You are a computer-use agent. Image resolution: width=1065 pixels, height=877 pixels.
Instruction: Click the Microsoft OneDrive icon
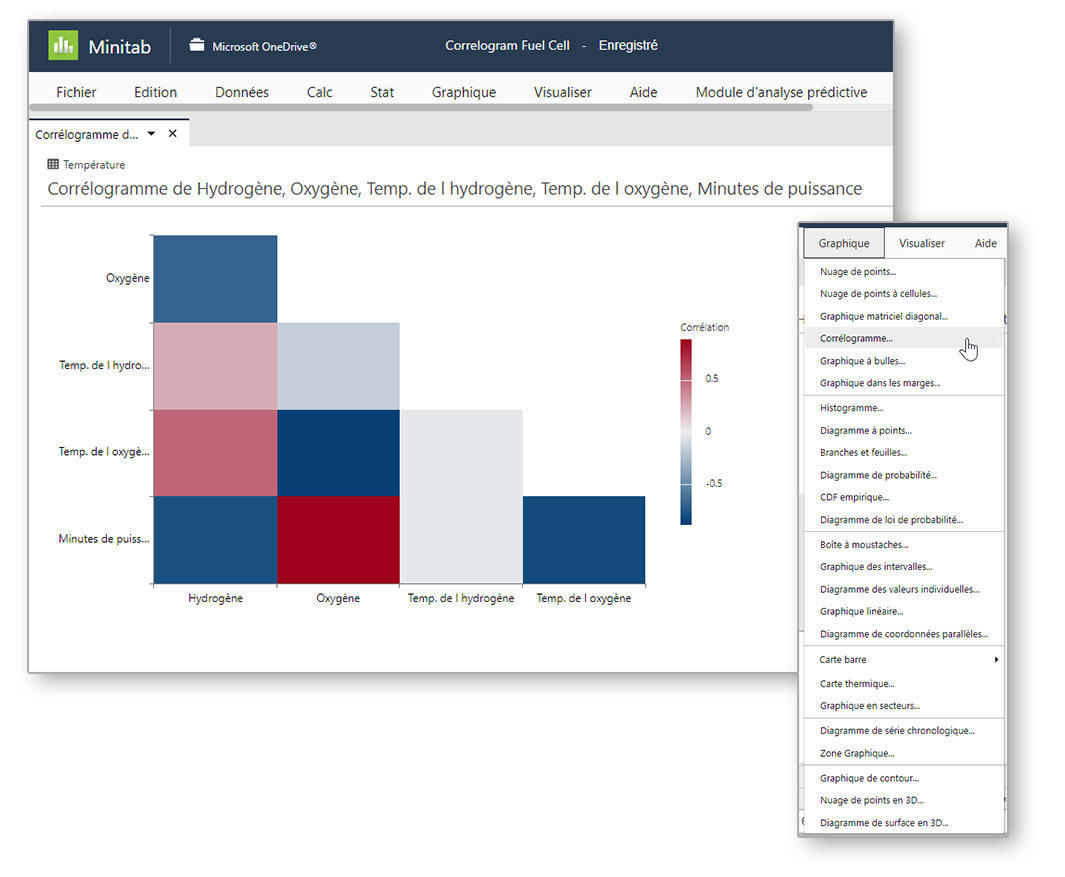click(197, 46)
